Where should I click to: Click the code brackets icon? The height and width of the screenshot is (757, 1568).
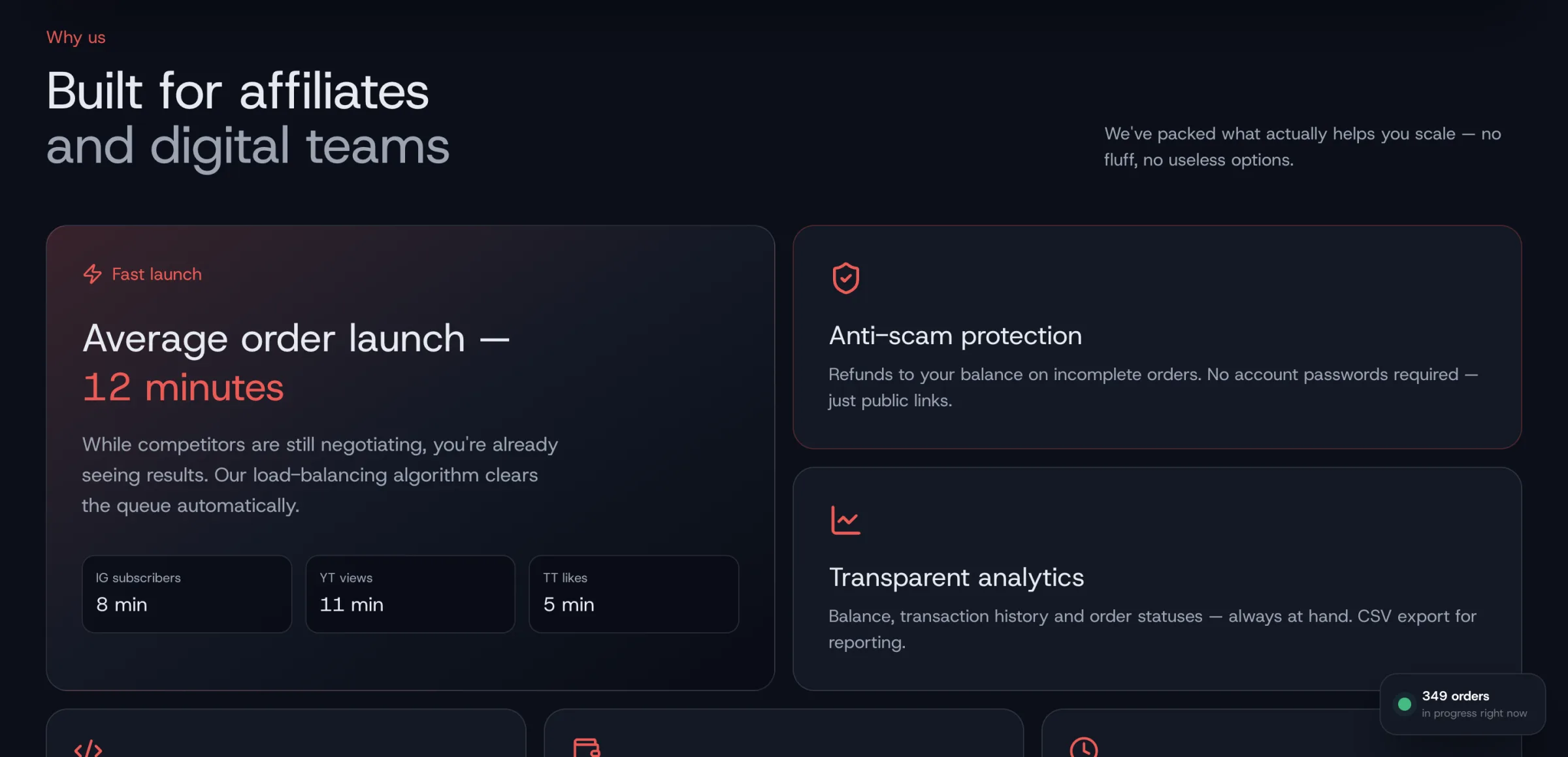pos(88,749)
